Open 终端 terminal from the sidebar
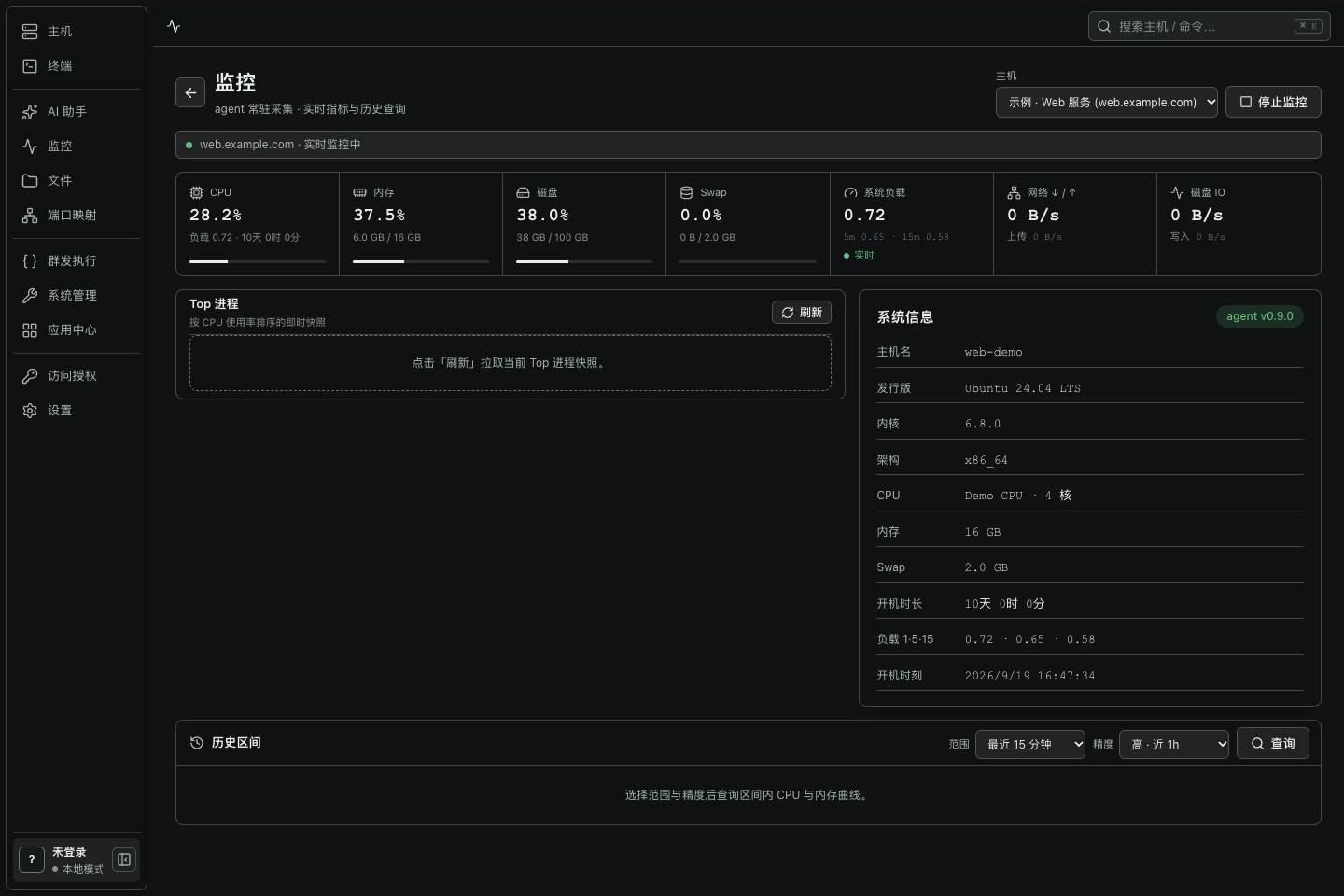 tap(77, 66)
